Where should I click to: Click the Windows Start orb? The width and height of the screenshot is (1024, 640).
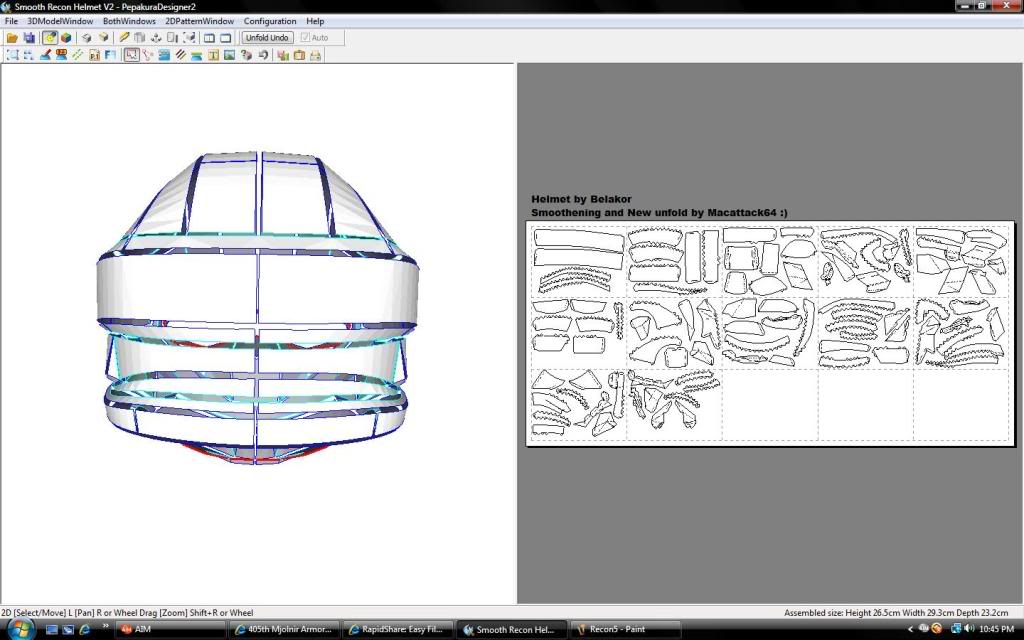point(21,629)
